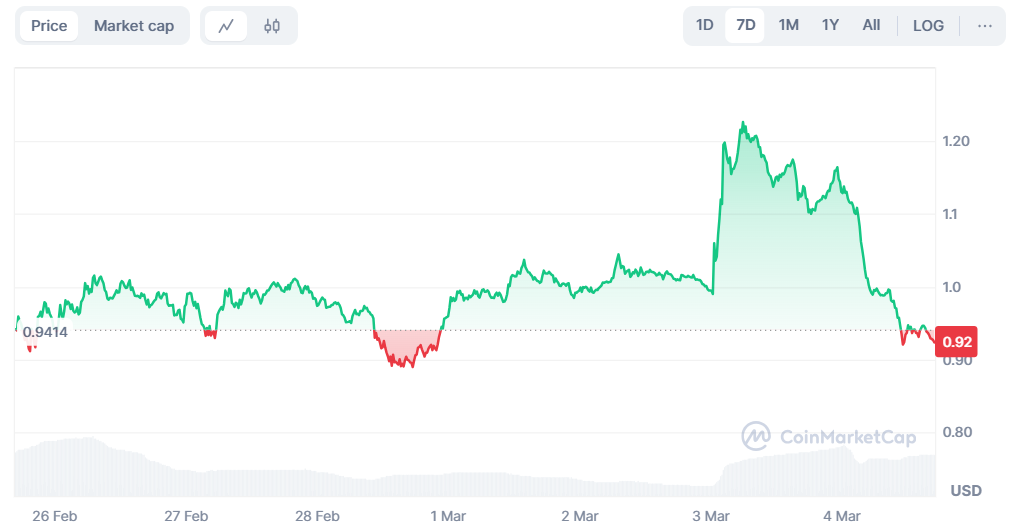The height and width of the screenshot is (526, 1021).
Task: Click the 28 Feb date label
Action: pyautogui.click(x=317, y=516)
